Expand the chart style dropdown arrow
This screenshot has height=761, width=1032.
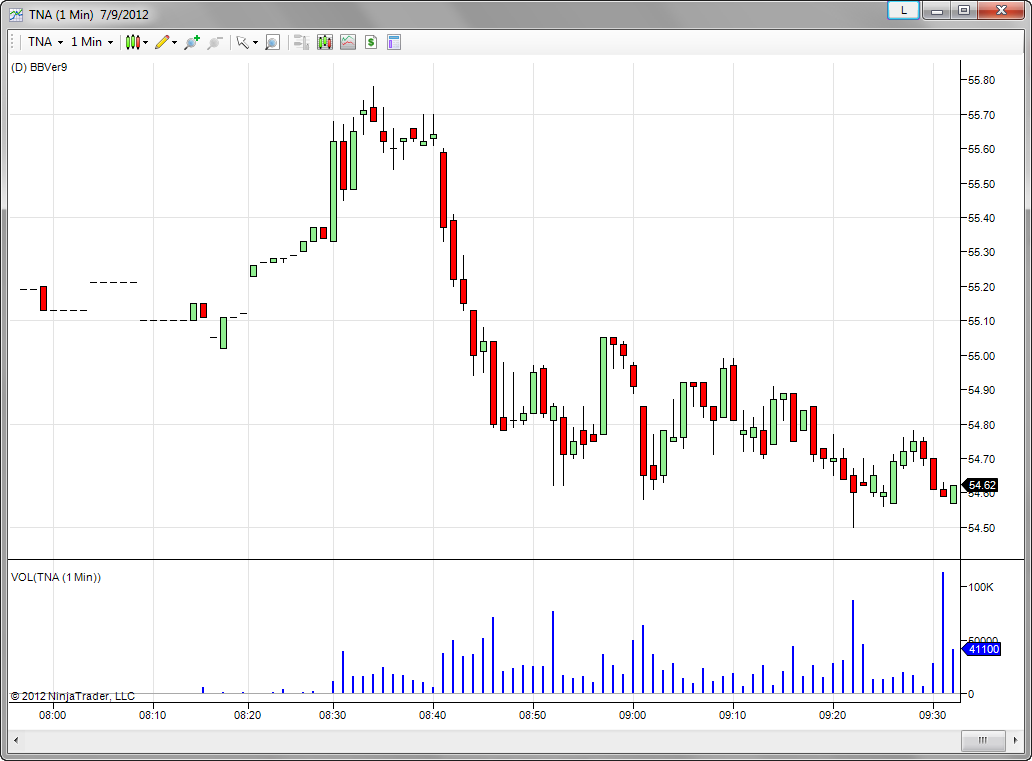tap(145, 42)
